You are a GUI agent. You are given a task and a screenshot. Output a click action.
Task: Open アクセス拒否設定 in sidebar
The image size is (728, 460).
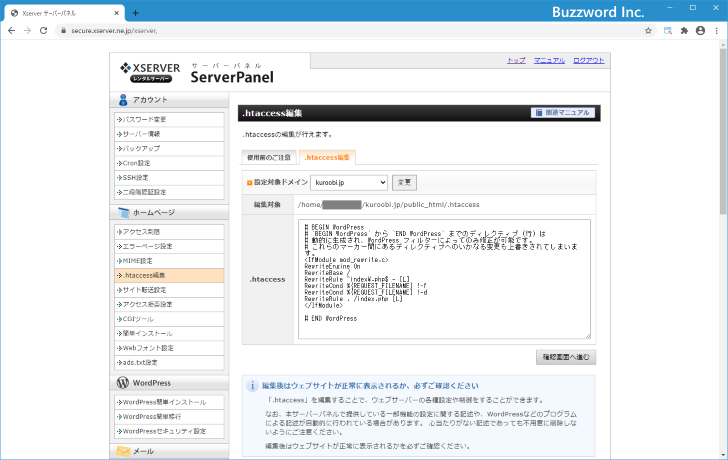[x=169, y=305]
